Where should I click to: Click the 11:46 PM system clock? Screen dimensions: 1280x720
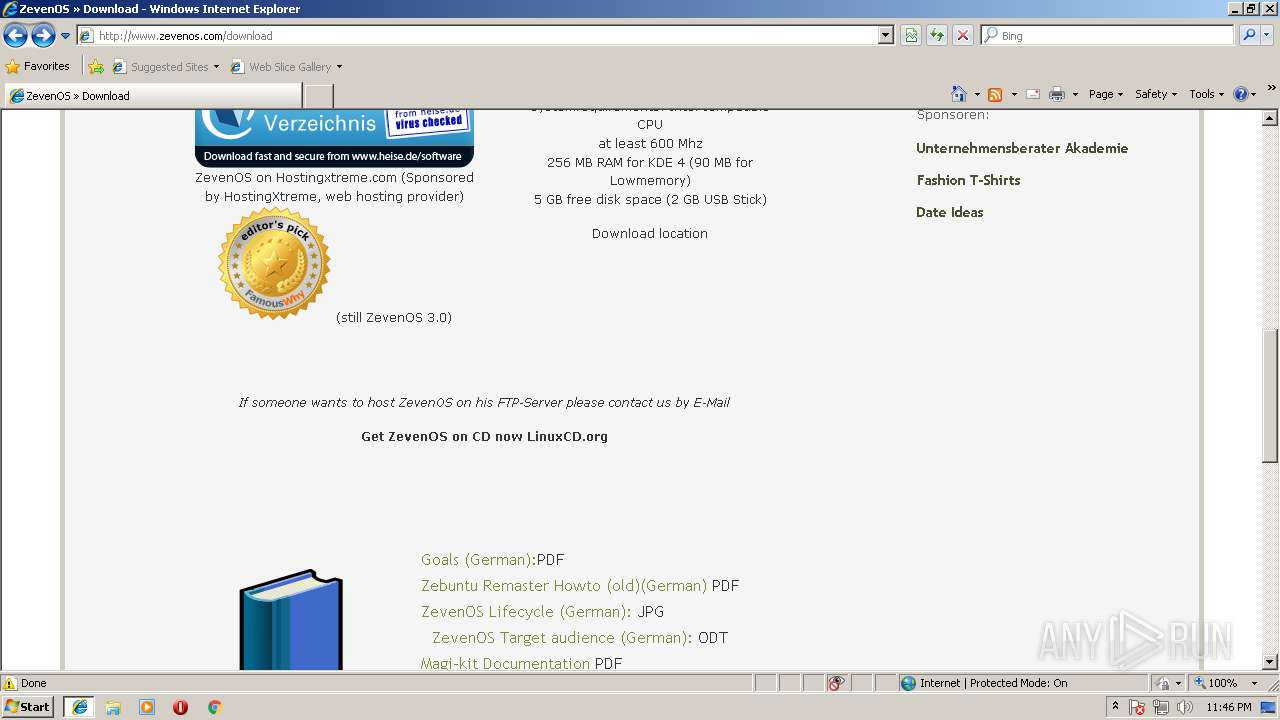1229,707
